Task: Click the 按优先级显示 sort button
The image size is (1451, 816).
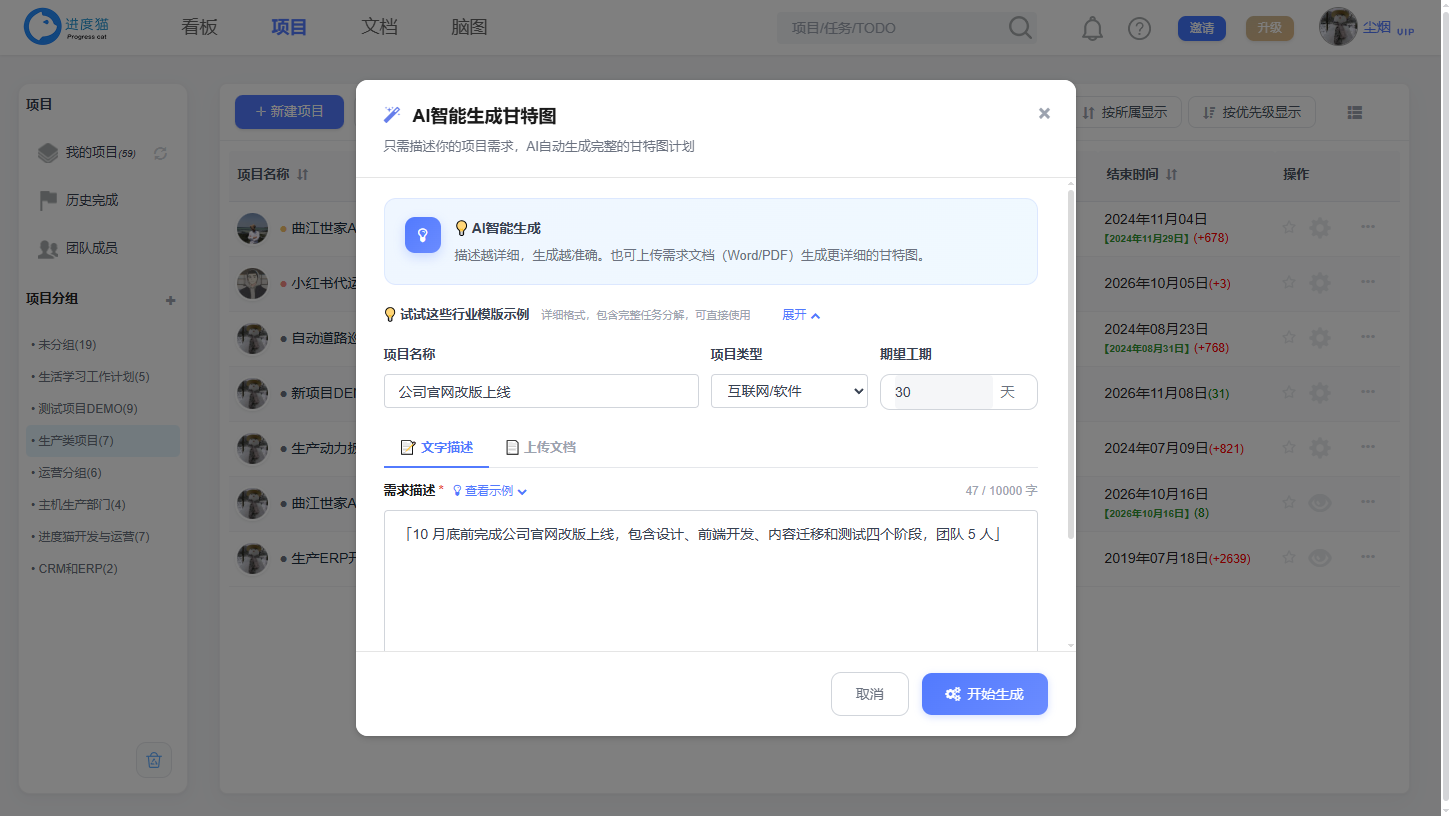Action: coord(1251,112)
